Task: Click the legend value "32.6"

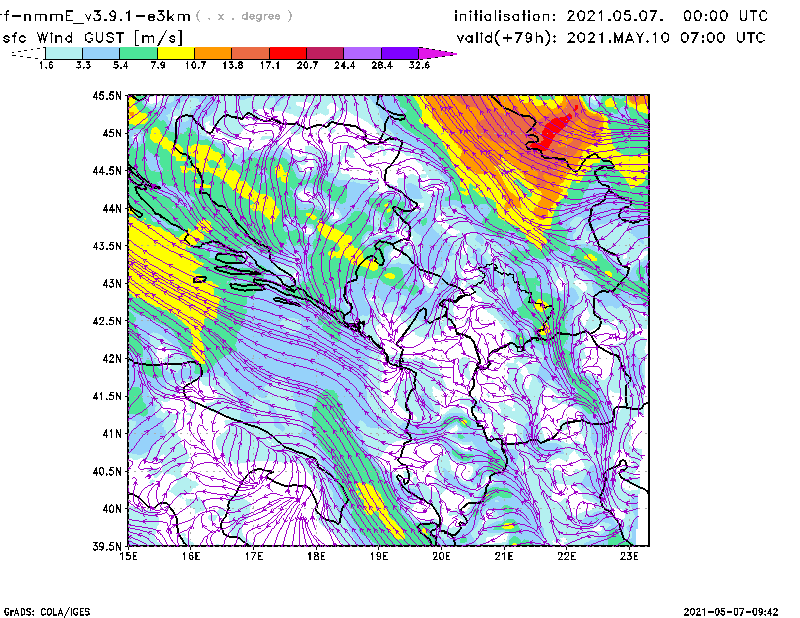Action: pos(419,65)
